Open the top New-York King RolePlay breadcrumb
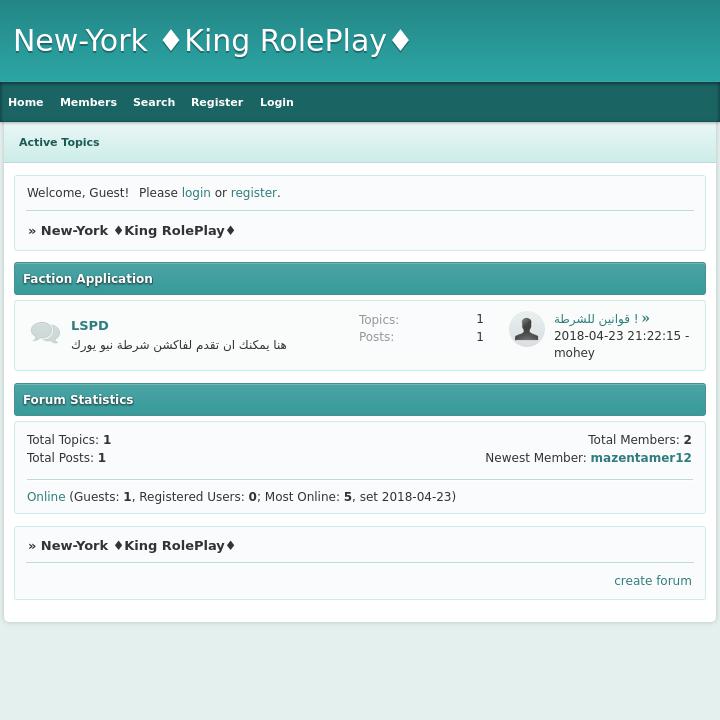Viewport: 720px width, 720px height. 138,231
